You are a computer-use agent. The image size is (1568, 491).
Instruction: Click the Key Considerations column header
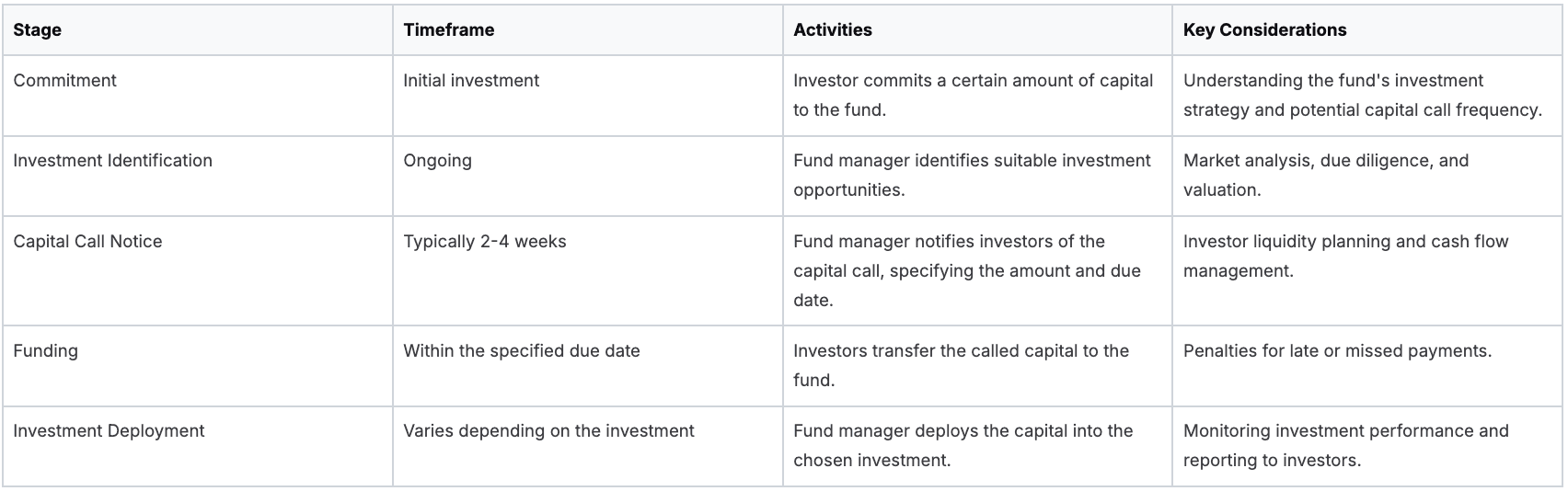click(1264, 30)
